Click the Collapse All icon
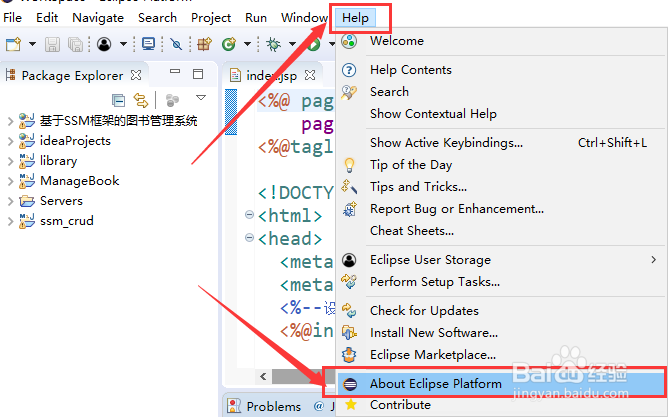668x417 pixels. pos(118,101)
